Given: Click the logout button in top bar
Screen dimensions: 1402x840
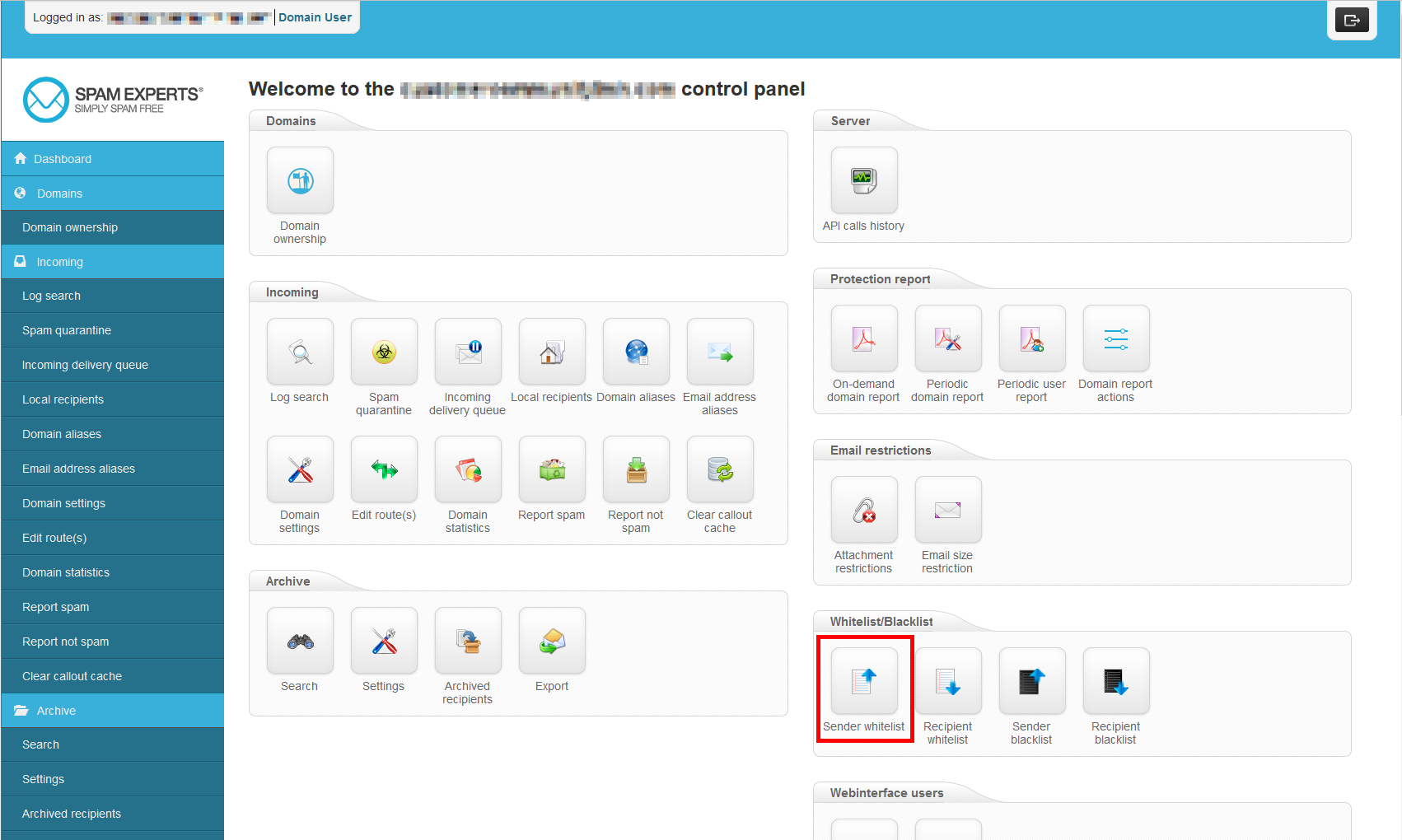Looking at the screenshot, I should (1351, 21).
